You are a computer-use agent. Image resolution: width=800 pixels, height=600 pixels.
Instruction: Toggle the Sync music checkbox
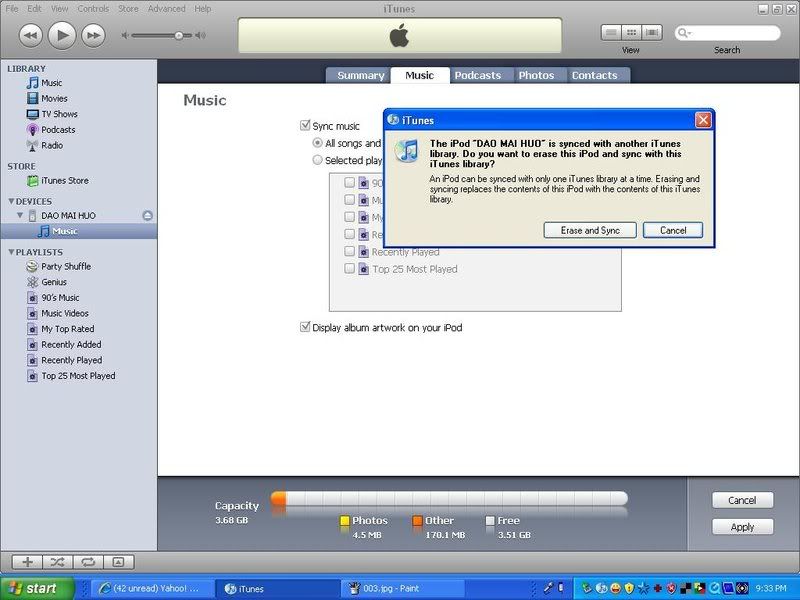305,126
